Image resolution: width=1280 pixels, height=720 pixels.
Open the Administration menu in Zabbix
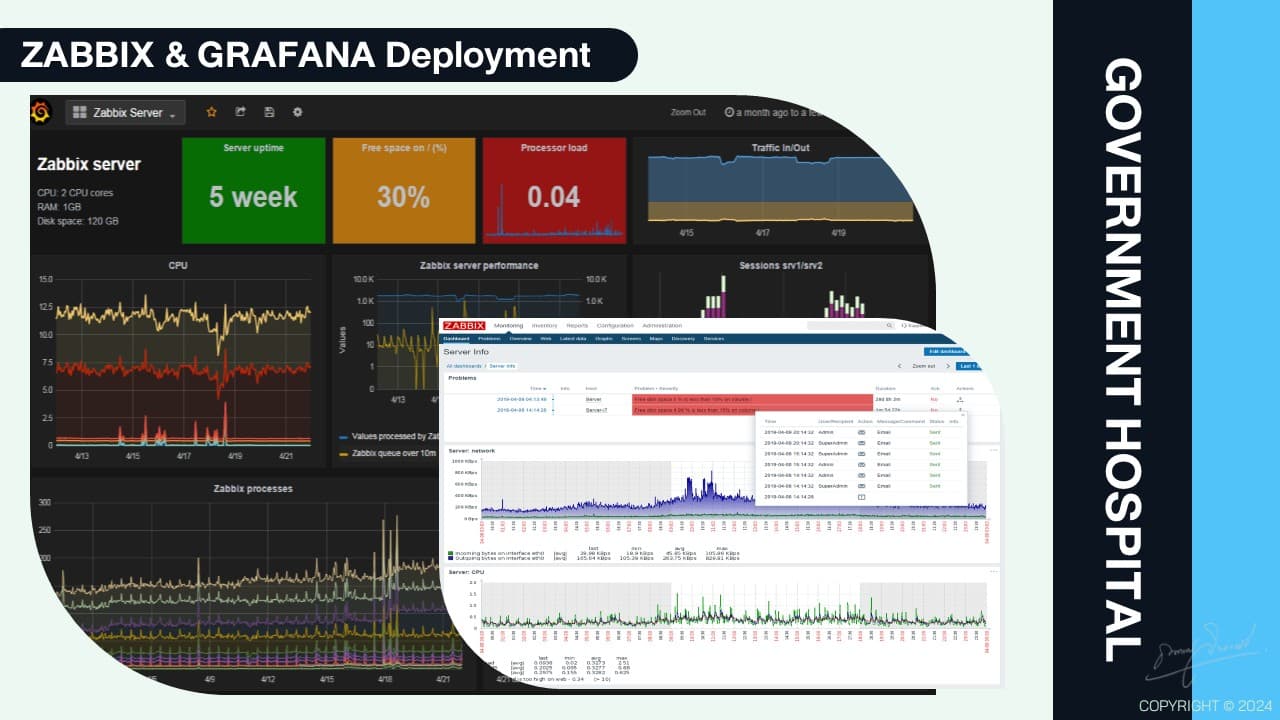pos(662,325)
